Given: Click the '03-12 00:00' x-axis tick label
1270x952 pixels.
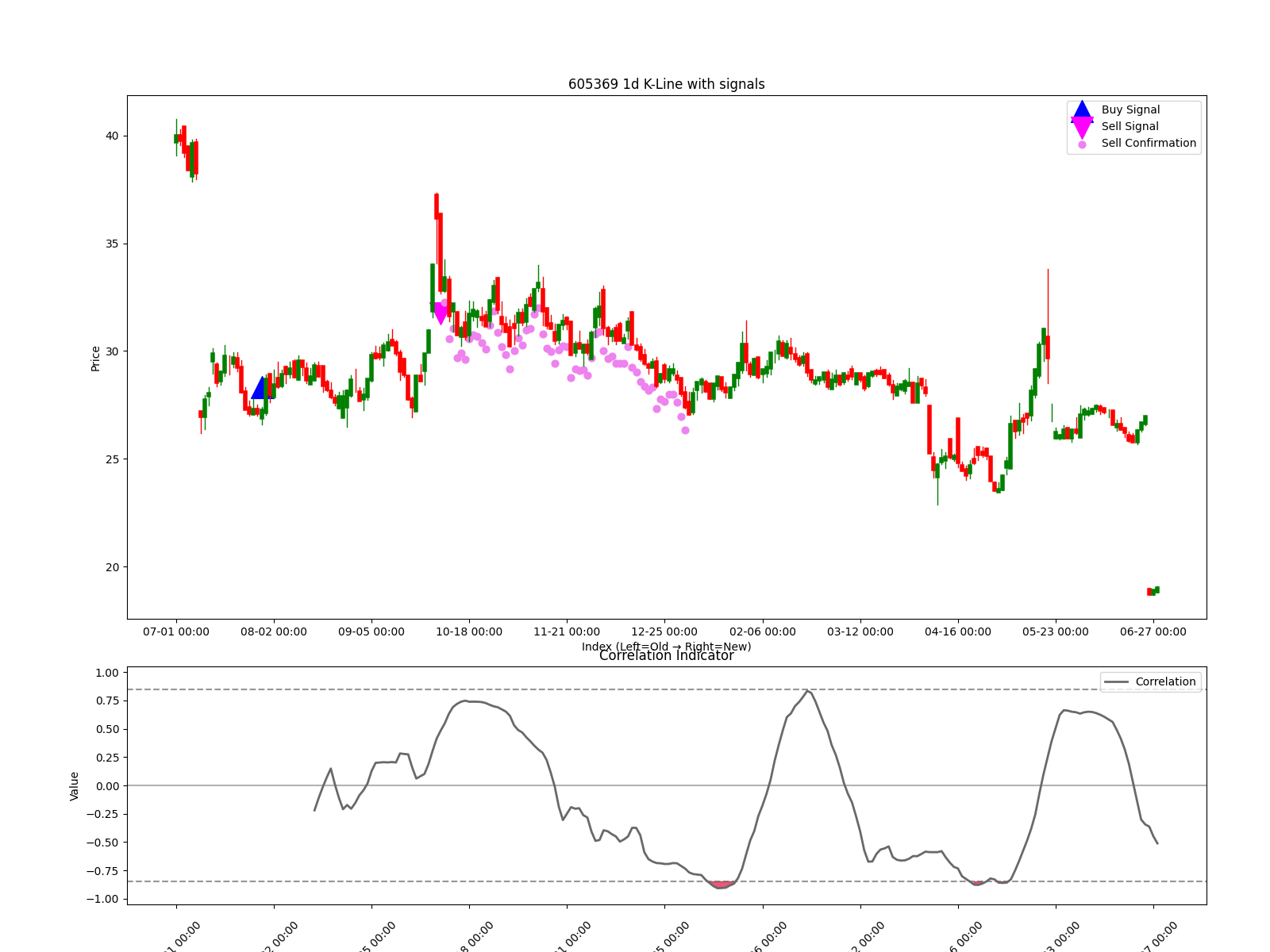Looking at the screenshot, I should coord(860,631).
